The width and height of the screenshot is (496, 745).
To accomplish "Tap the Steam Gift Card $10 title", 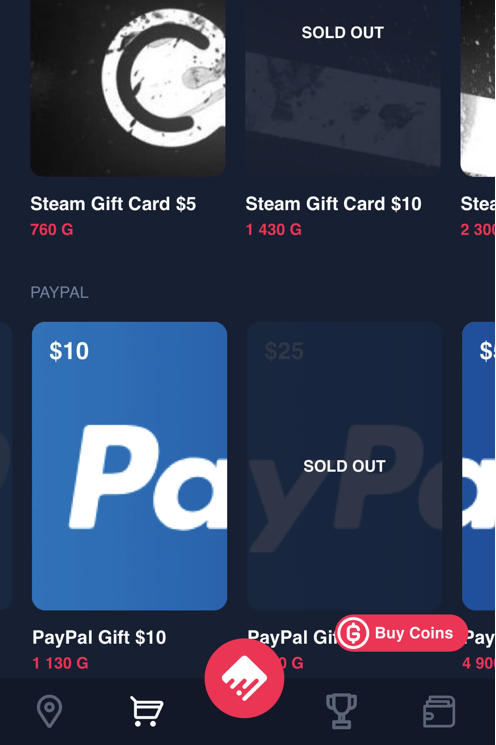I will (x=333, y=204).
